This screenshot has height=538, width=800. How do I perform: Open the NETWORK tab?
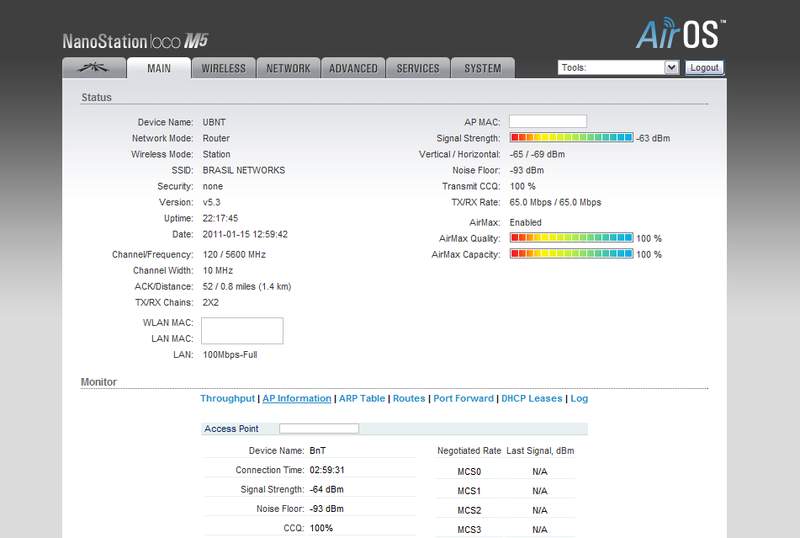tap(288, 68)
